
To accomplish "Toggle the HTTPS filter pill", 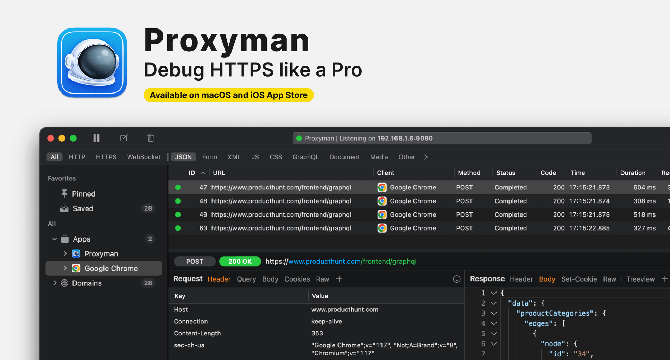I will pos(106,157).
